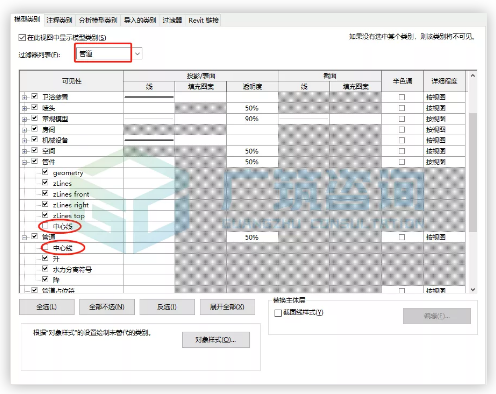Collapse the 管件 category
This screenshot has width=496, height=394.
point(25,162)
